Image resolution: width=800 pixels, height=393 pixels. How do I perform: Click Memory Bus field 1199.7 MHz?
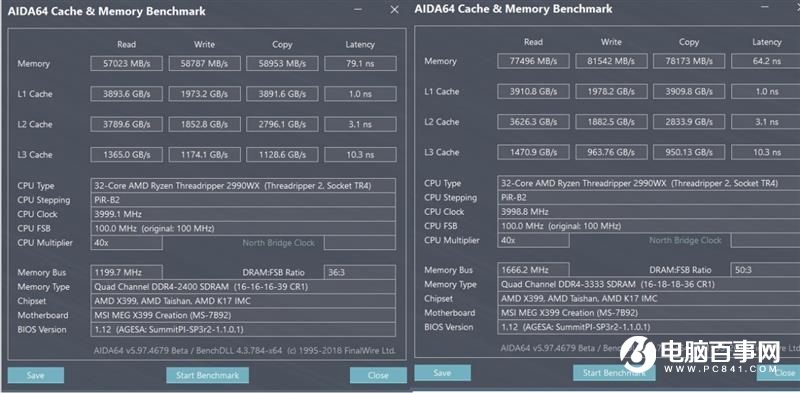(127, 272)
